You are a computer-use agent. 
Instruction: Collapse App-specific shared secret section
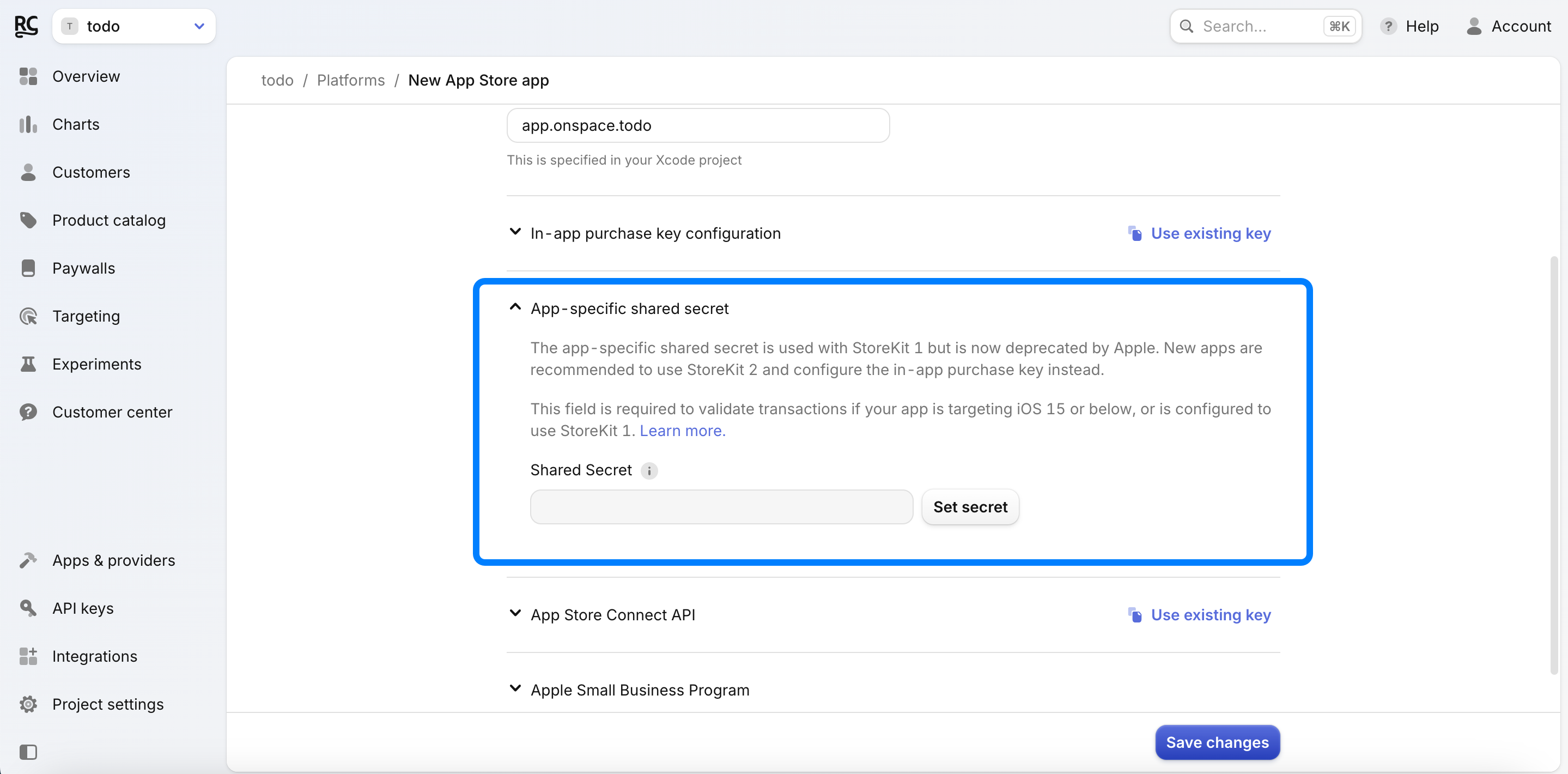tap(629, 308)
